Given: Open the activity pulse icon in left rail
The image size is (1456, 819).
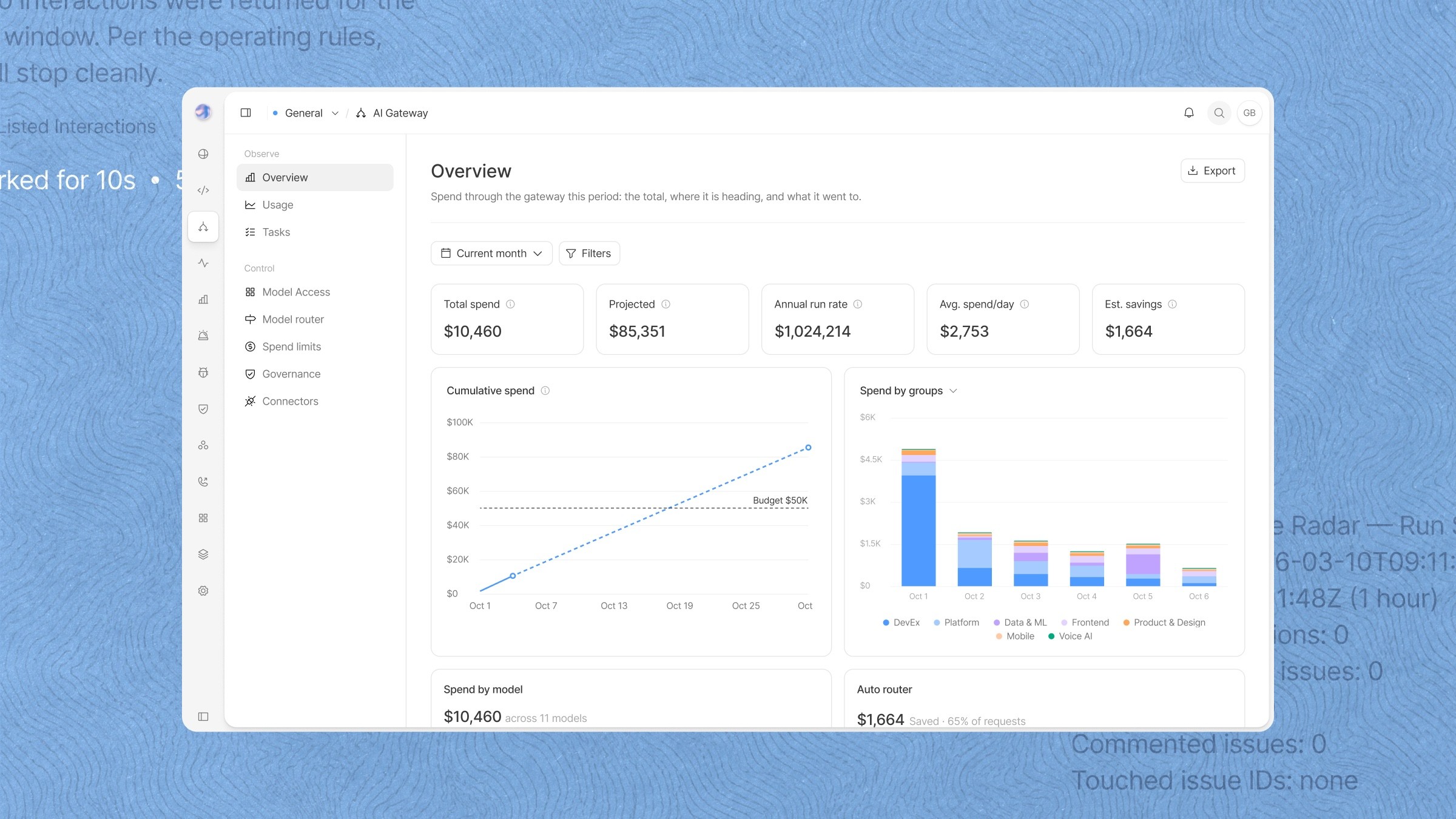Looking at the screenshot, I should (203, 263).
